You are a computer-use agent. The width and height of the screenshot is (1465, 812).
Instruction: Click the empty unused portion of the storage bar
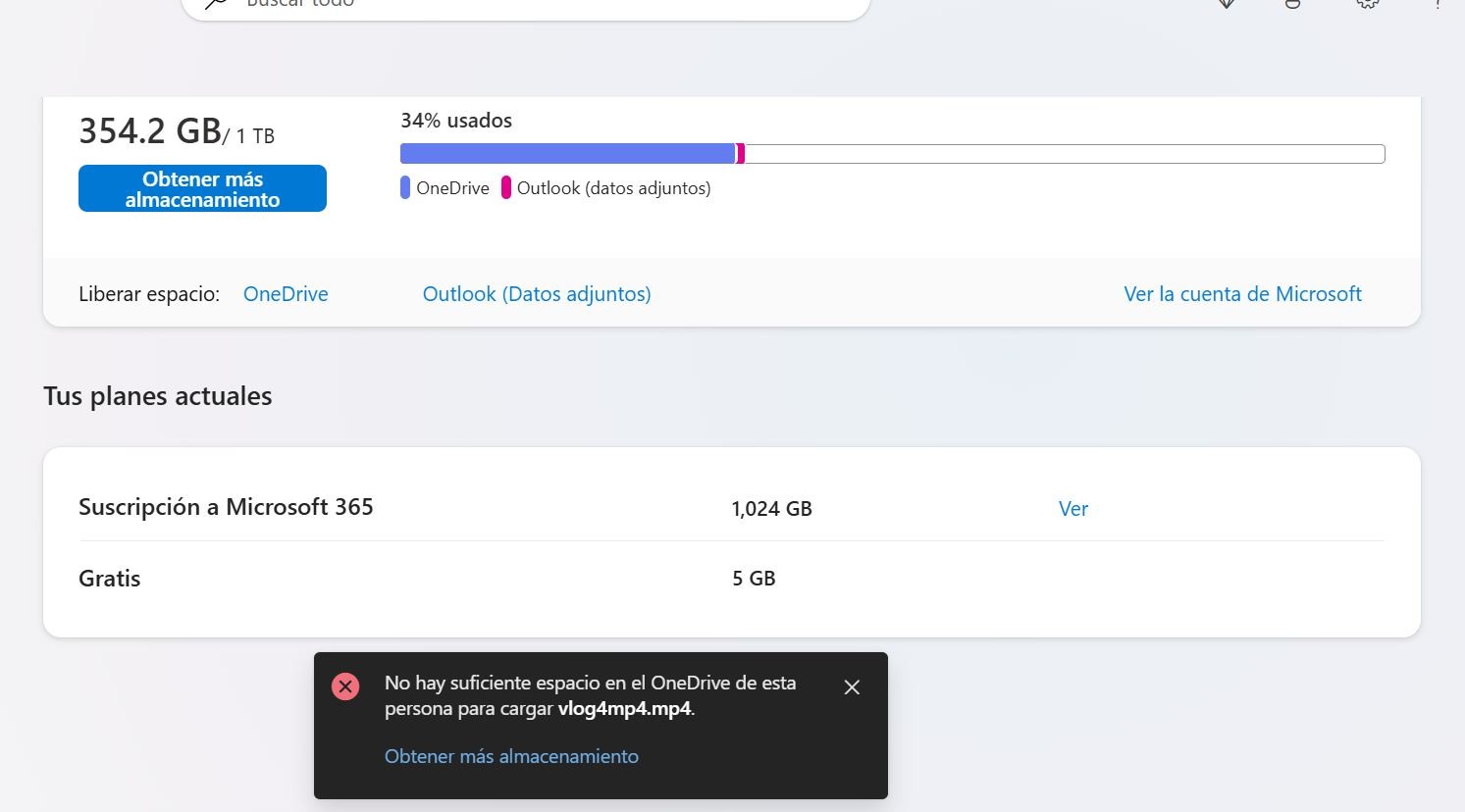[1065, 154]
